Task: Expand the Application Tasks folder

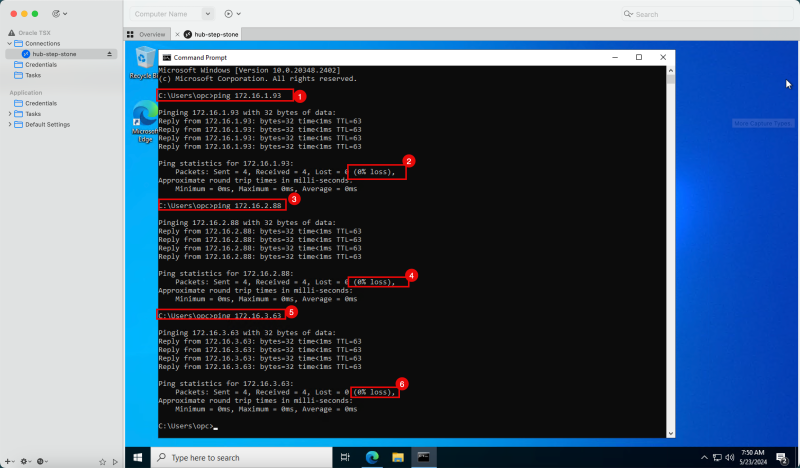Action: coord(10,114)
